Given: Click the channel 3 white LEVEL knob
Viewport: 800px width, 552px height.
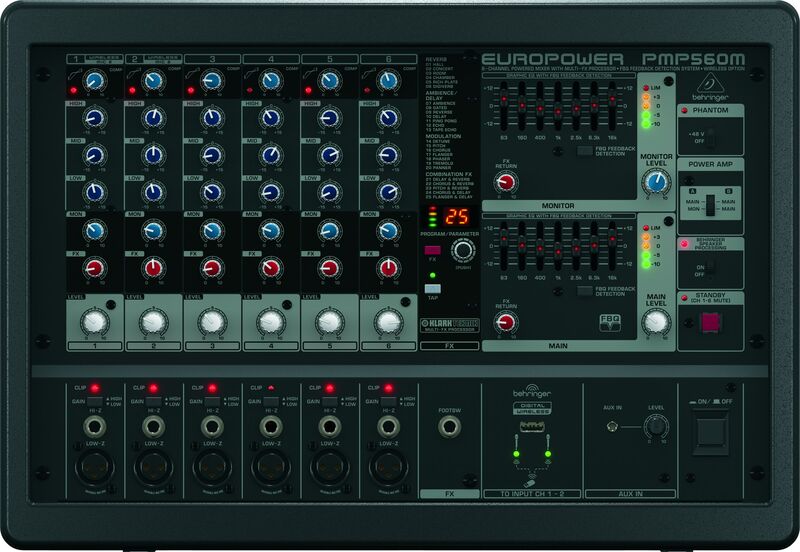Looking at the screenshot, I should coord(212,321).
